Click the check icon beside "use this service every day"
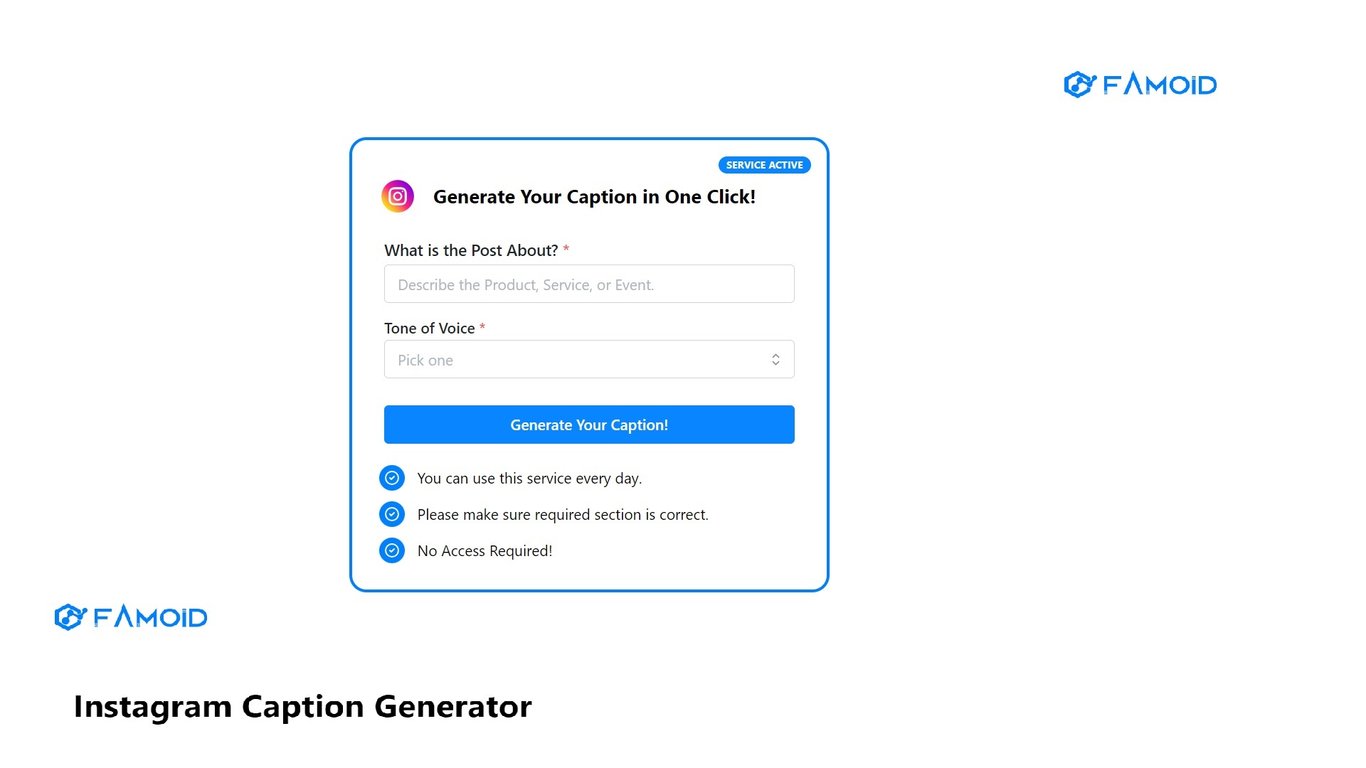Image resolution: width=1366 pixels, height=768 pixels. pos(392,478)
